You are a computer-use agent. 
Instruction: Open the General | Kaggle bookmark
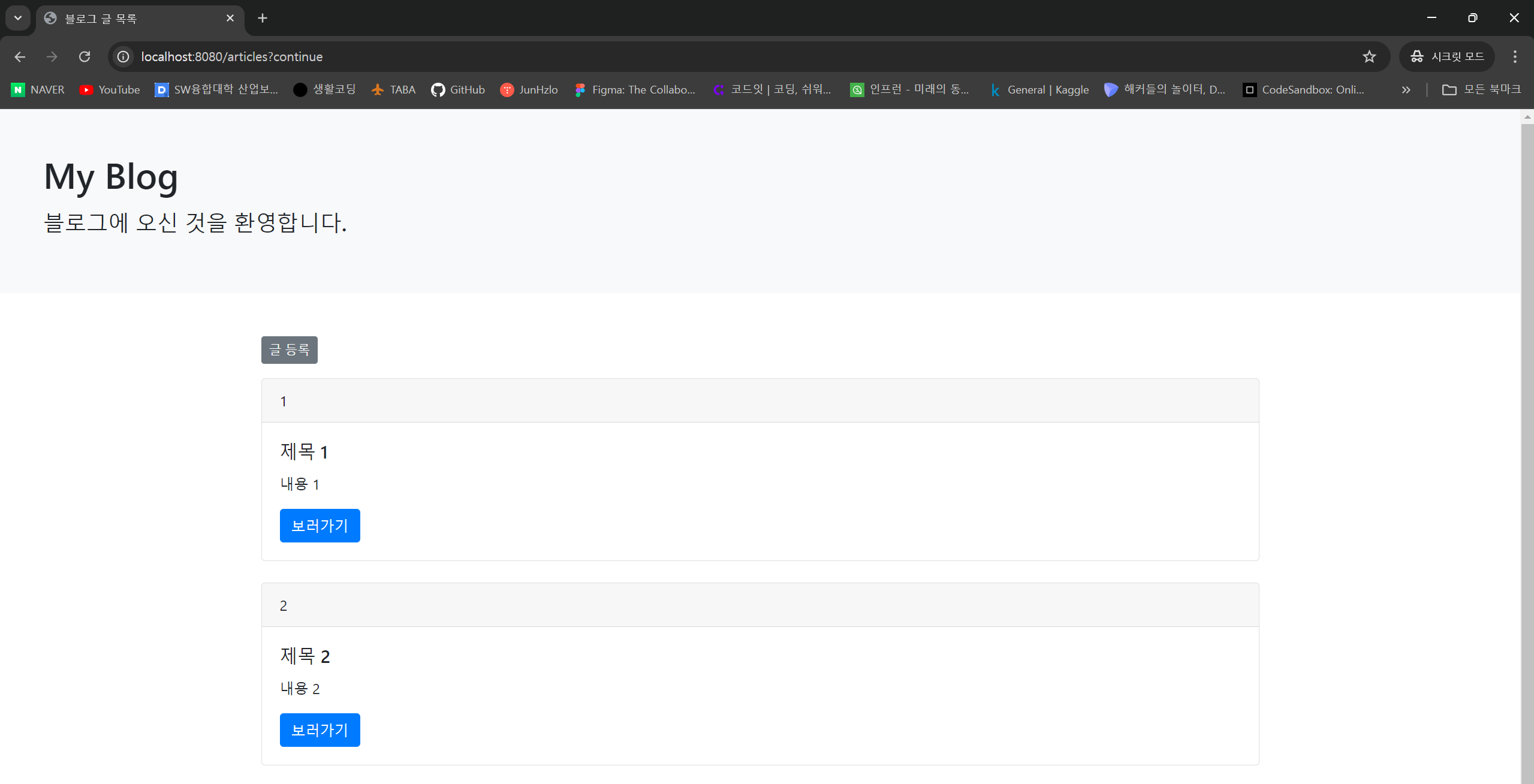tap(1039, 90)
